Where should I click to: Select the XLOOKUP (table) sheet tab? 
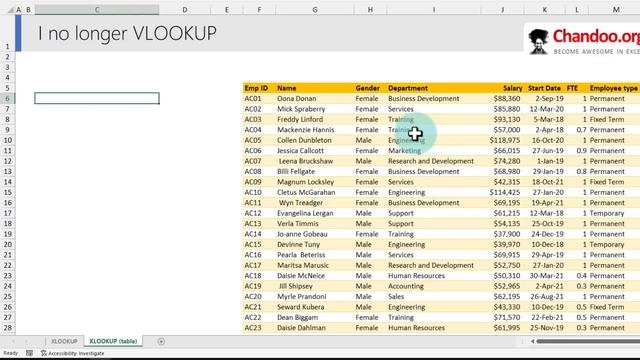[x=113, y=341]
